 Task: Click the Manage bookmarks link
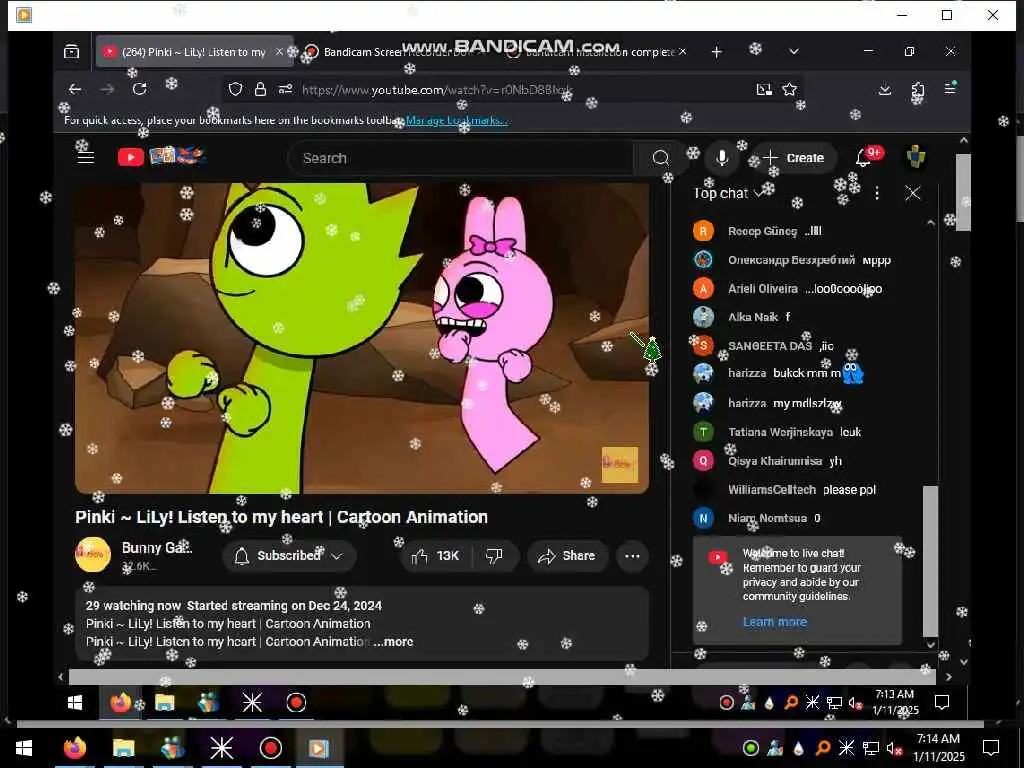point(456,120)
